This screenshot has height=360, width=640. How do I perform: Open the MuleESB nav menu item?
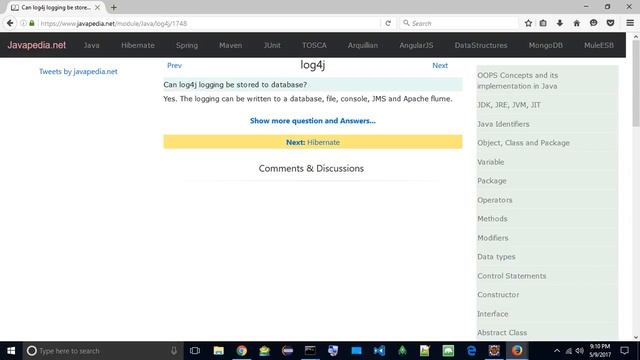[x=598, y=45]
